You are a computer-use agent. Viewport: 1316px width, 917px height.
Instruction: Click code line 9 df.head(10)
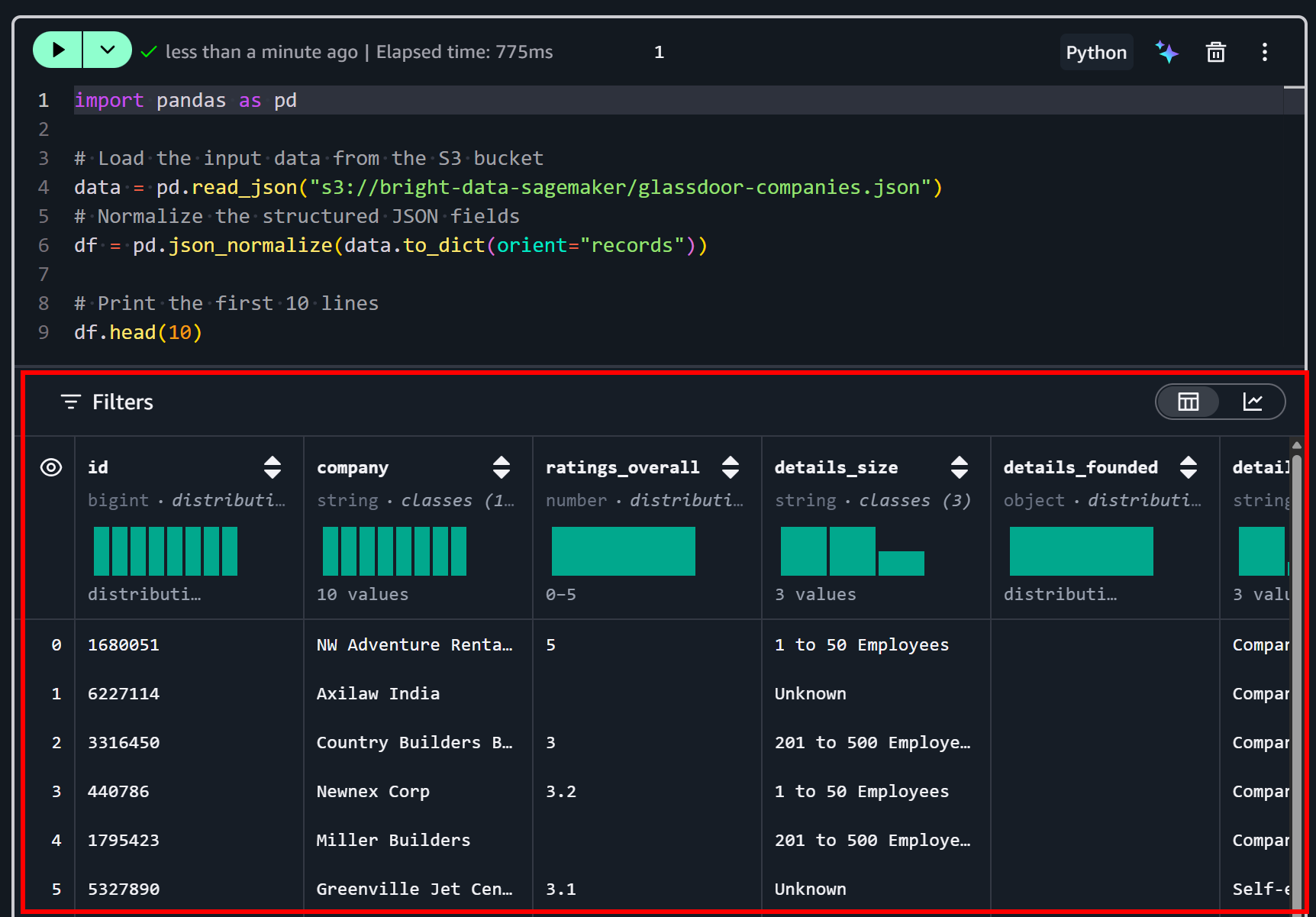(x=138, y=332)
